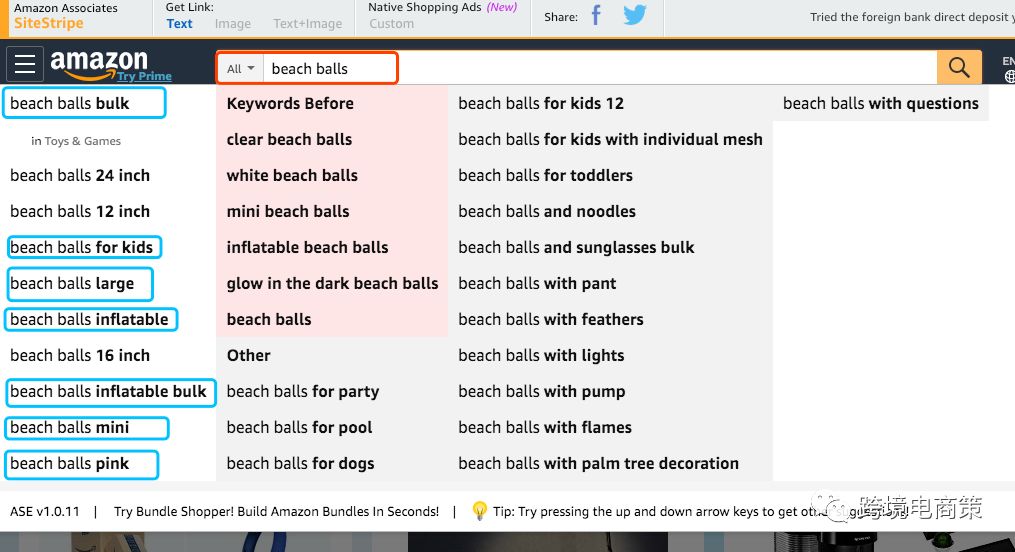1015x552 pixels.
Task: Select keyword inflatable beach balls
Action: [307, 247]
